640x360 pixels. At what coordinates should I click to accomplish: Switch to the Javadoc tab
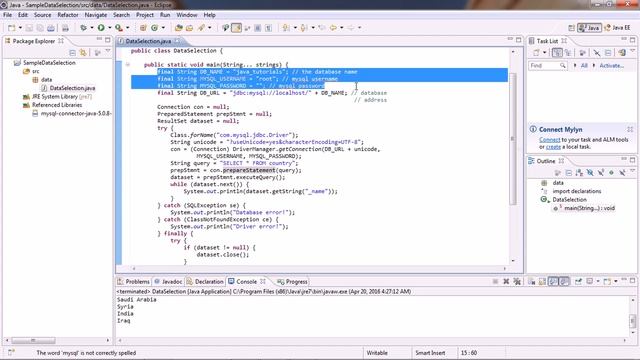click(x=168, y=282)
